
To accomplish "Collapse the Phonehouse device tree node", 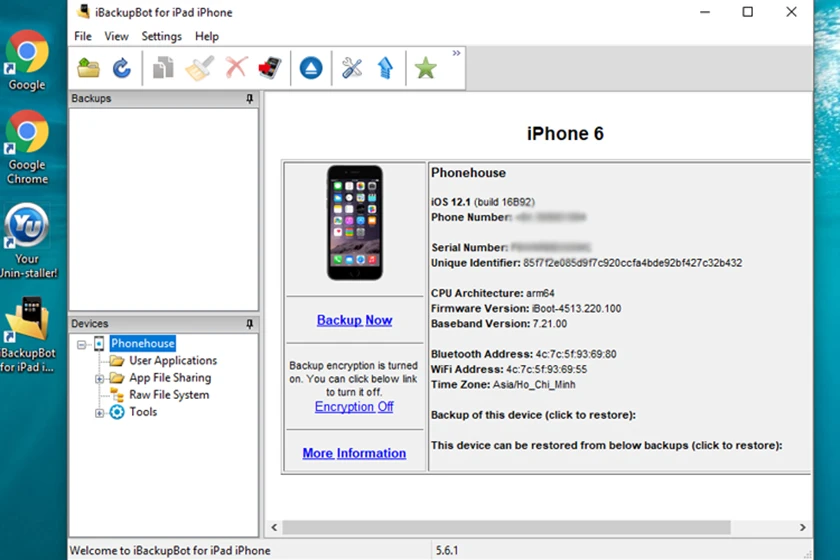I will tap(81, 345).
